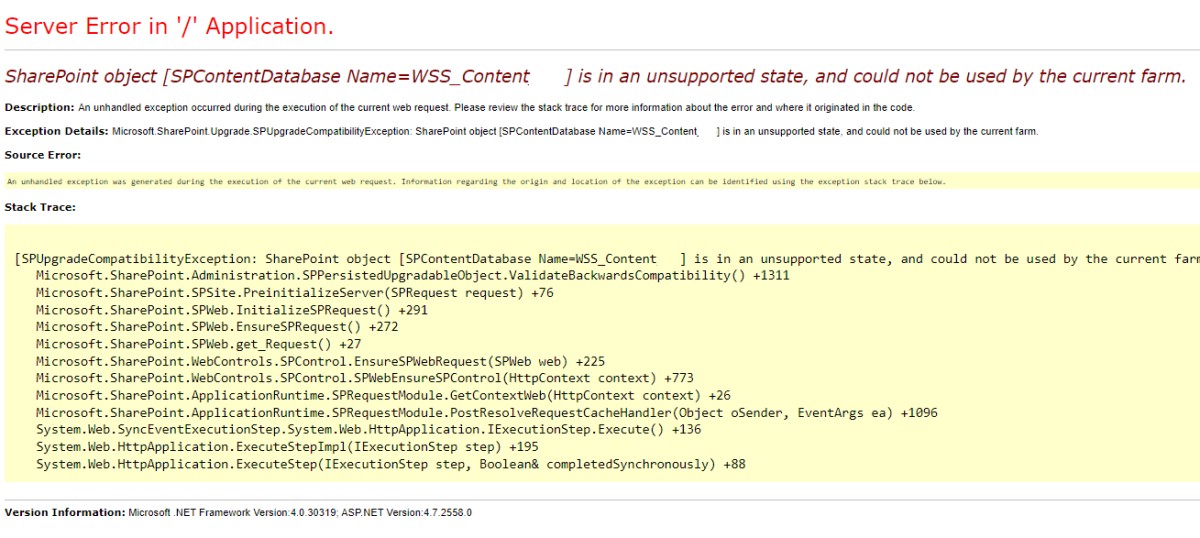Click the "Exception Details:" line

point(522,131)
